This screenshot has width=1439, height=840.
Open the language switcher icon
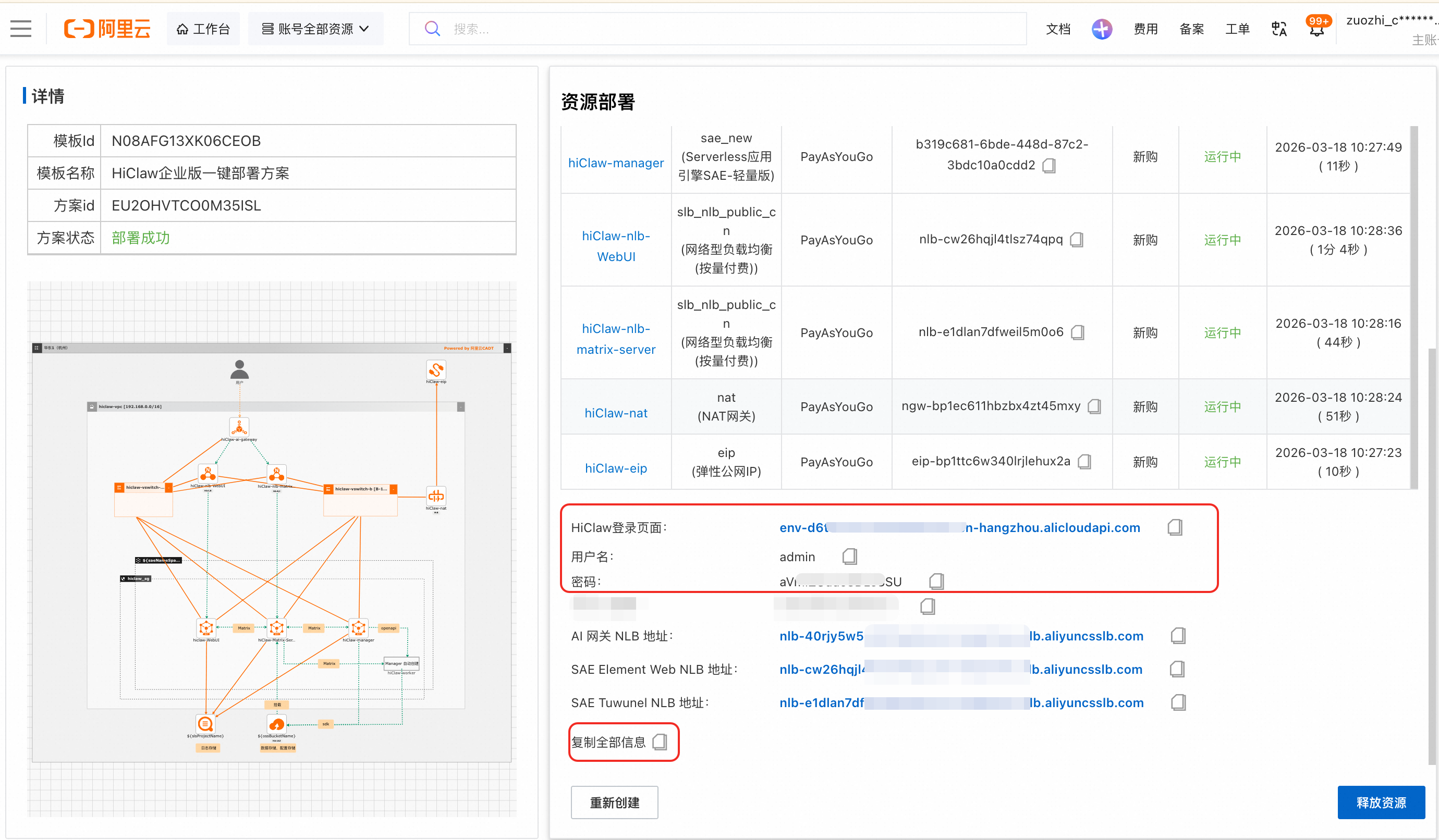click(x=1279, y=29)
